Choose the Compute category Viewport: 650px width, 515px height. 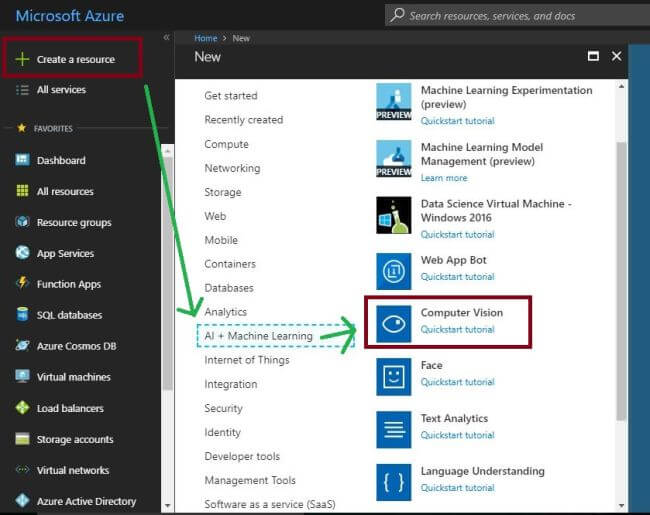click(226, 144)
